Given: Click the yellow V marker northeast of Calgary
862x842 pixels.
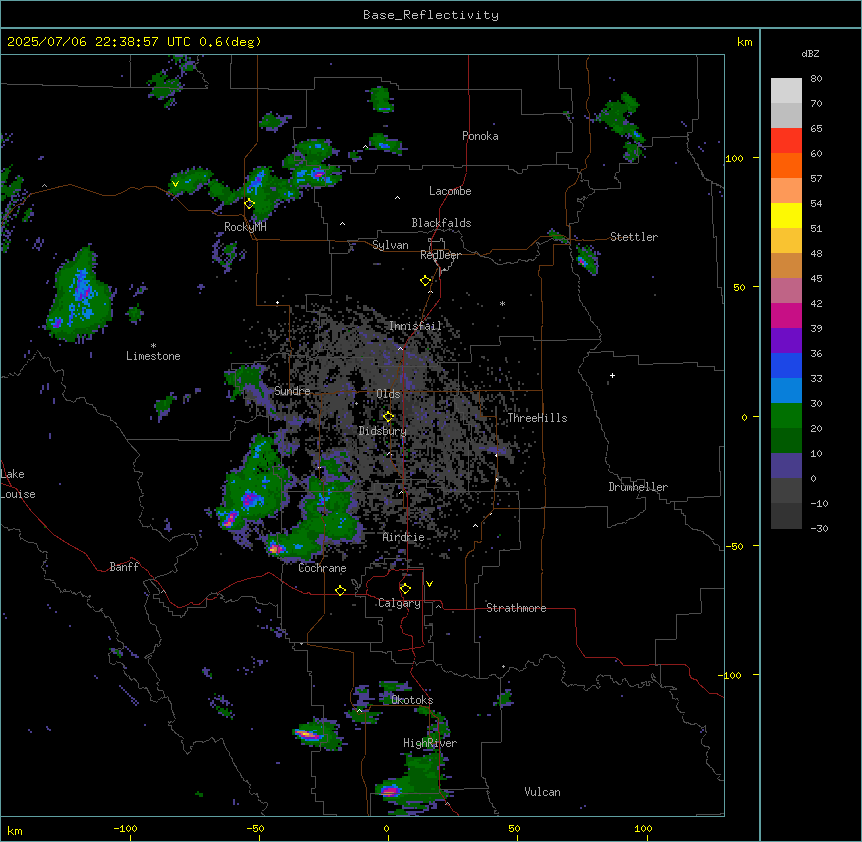Looking at the screenshot, I should point(429,584).
